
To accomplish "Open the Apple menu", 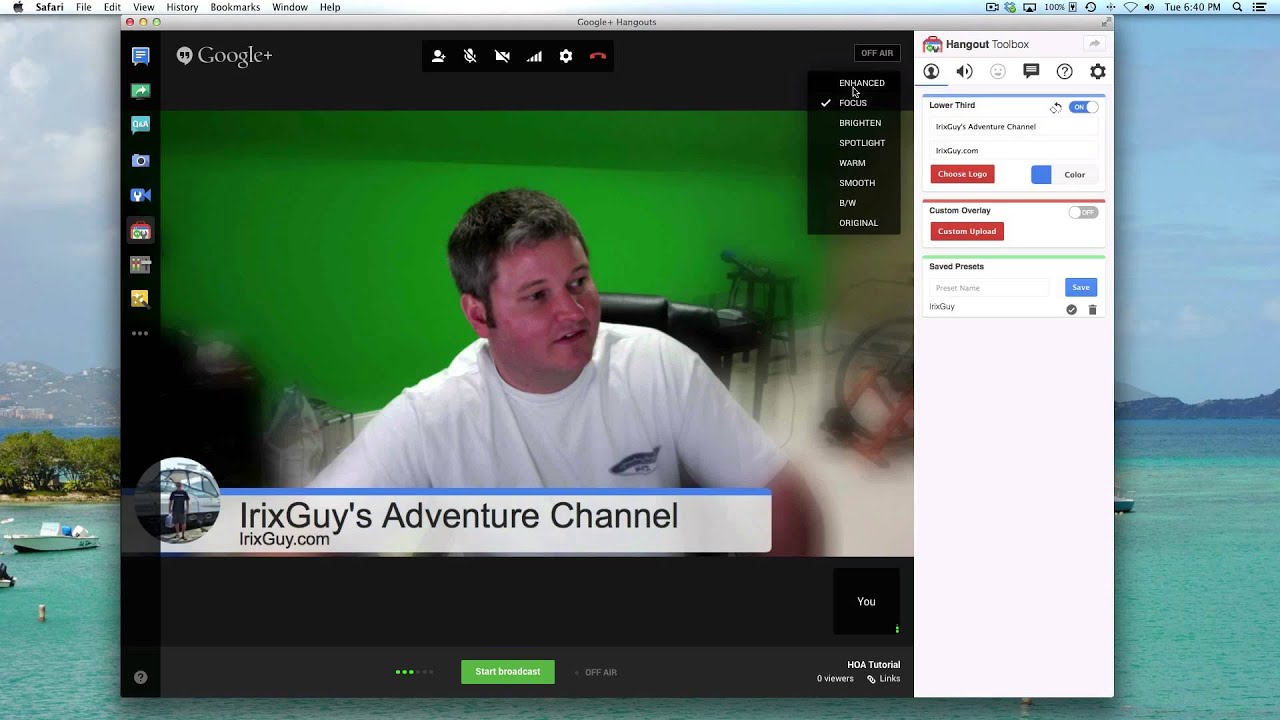I will (18, 7).
